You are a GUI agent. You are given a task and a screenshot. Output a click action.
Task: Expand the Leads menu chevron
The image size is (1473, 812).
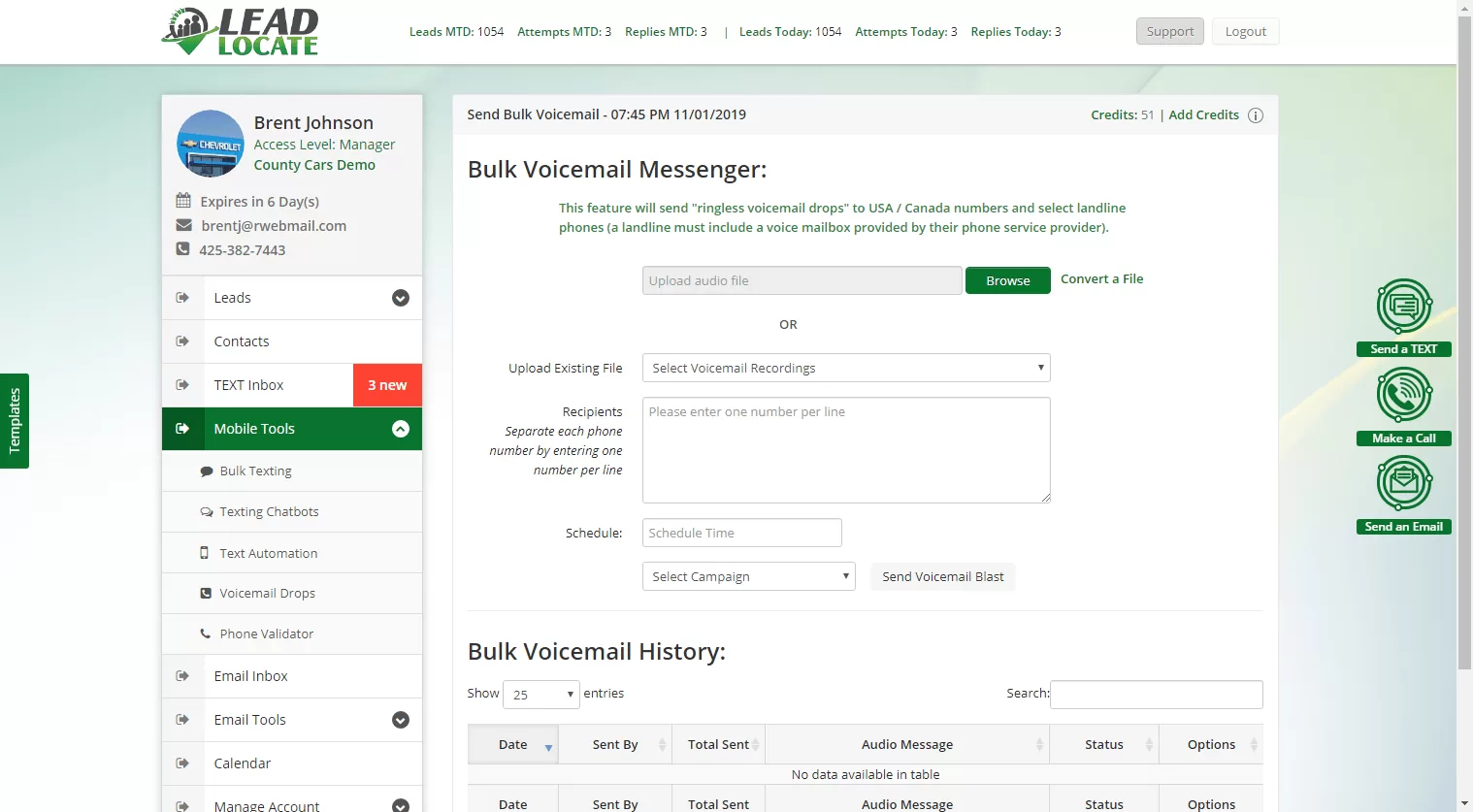401,298
